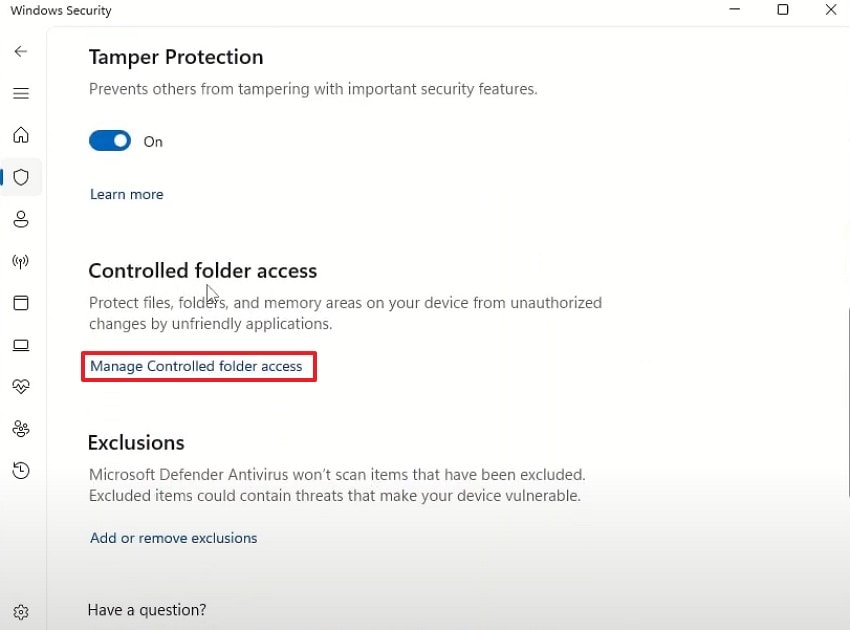The width and height of the screenshot is (850, 630).
Task: Click the vertical scrollbar on right edge
Action: coord(846,400)
